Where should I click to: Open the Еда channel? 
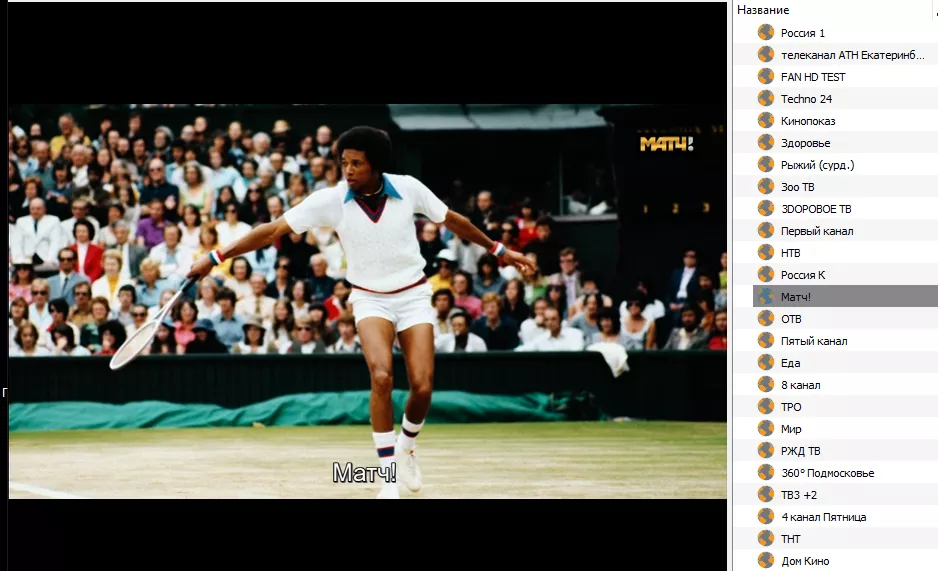coord(790,363)
